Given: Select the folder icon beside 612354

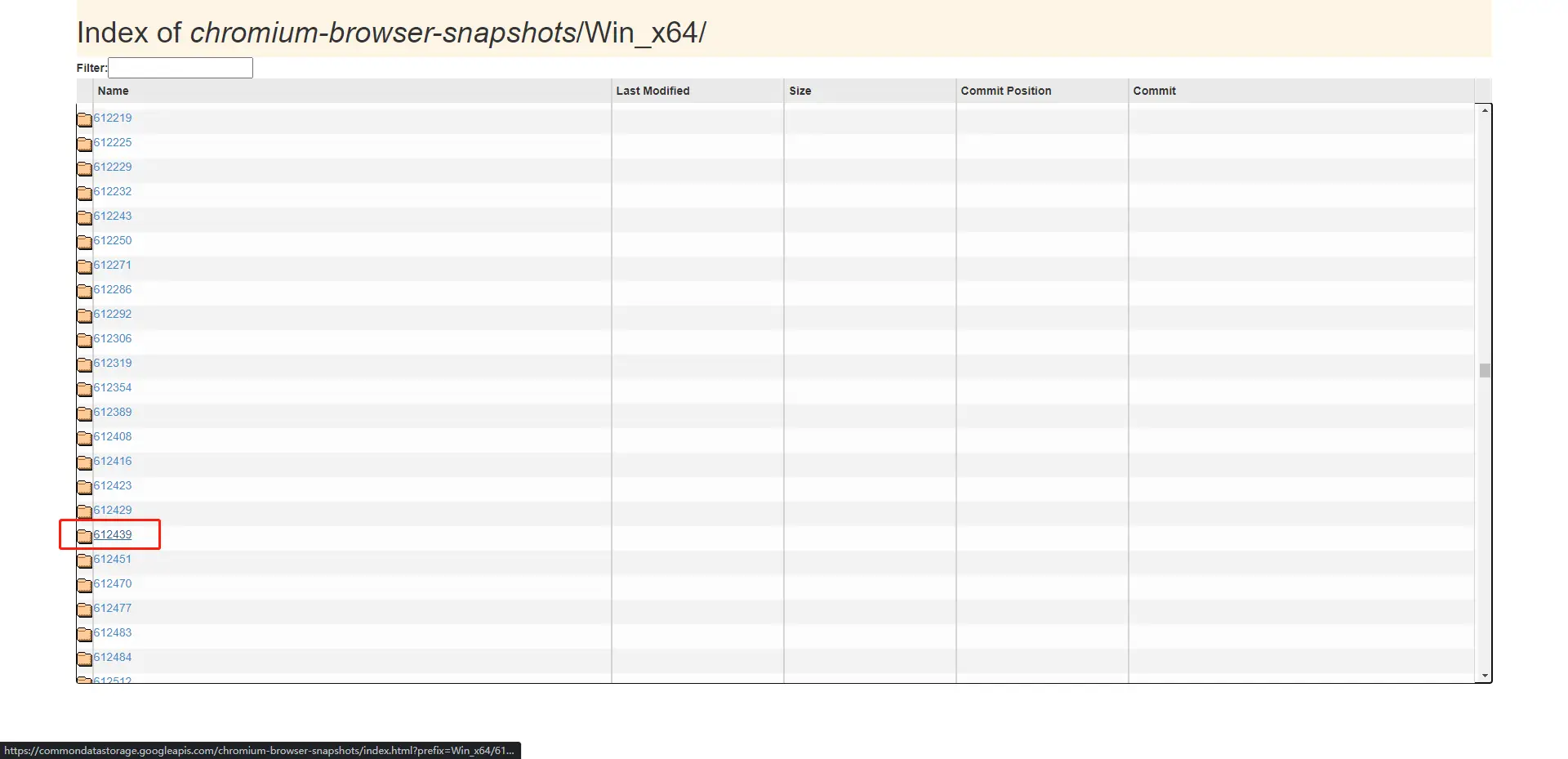Looking at the screenshot, I should pos(84,389).
